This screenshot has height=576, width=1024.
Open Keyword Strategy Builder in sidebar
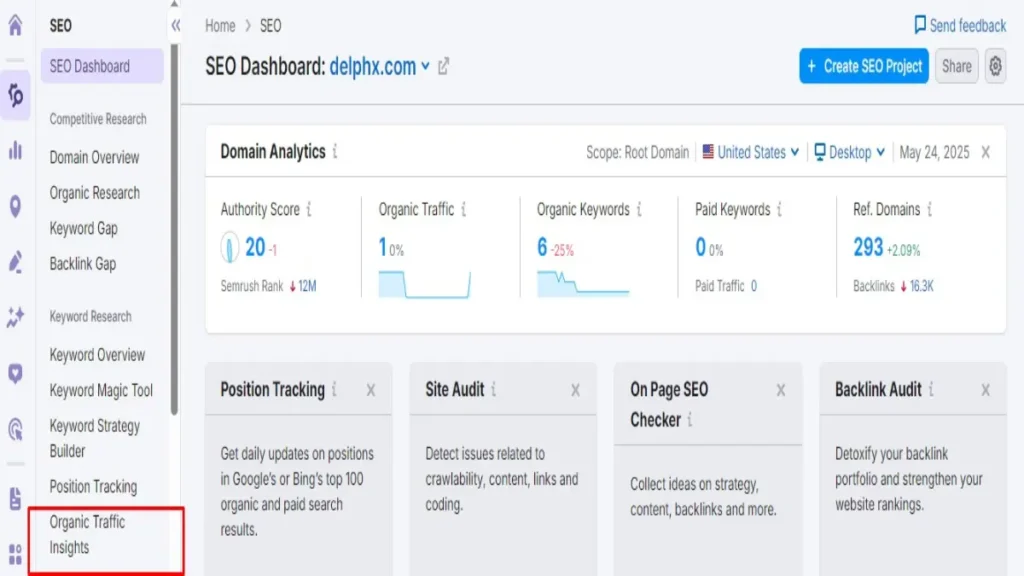point(95,438)
